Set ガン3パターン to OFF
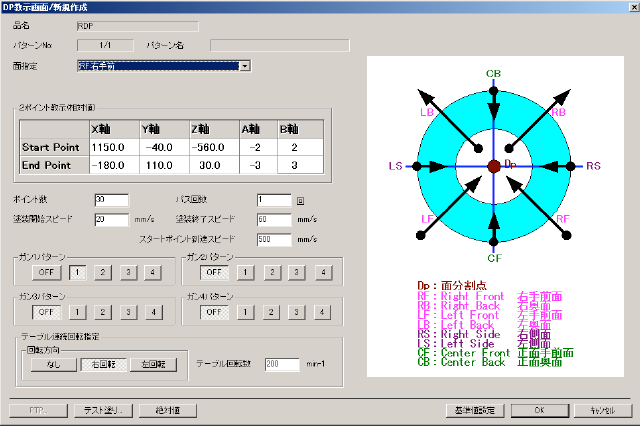 [47, 312]
